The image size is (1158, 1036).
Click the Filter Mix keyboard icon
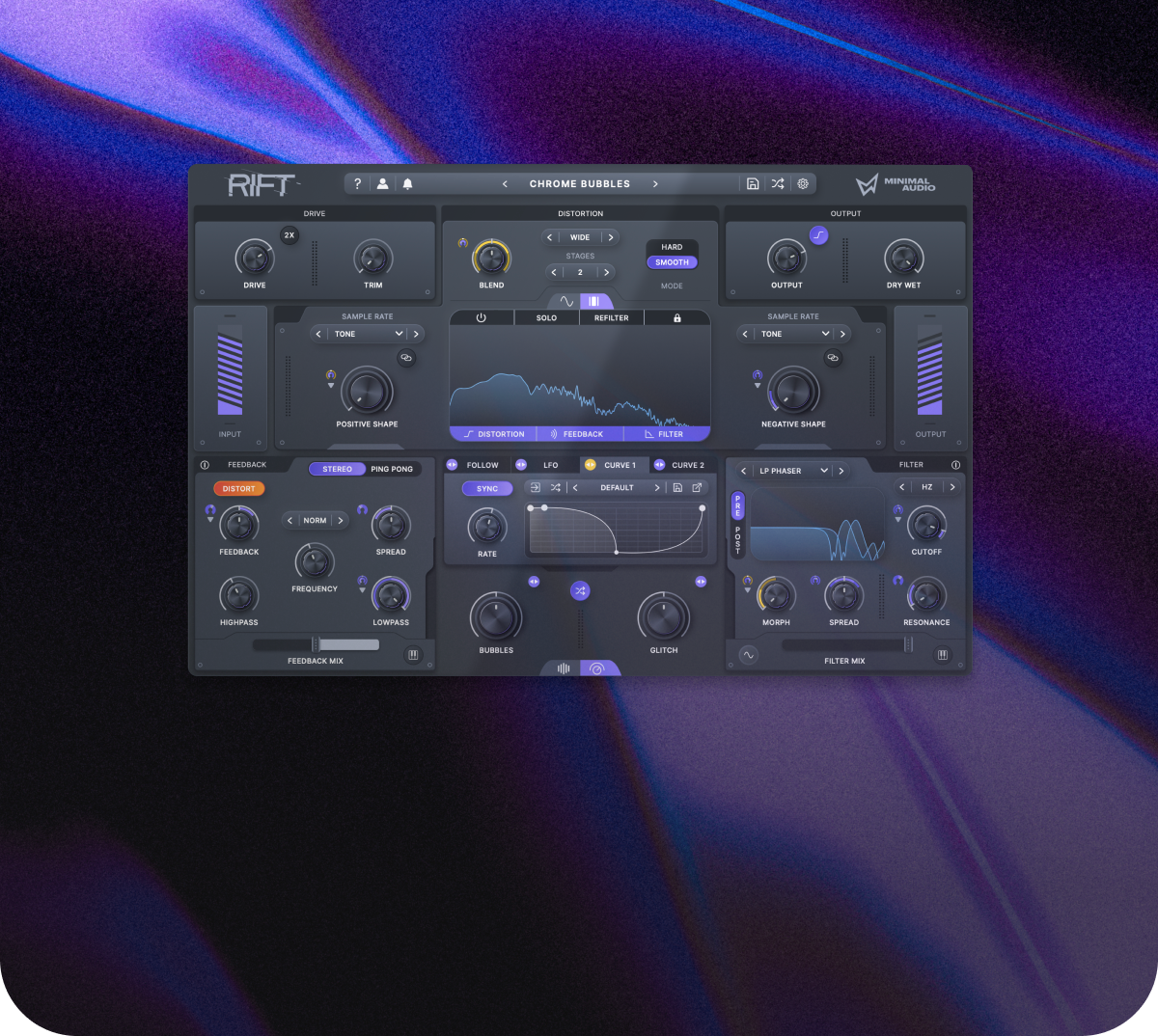[943, 655]
